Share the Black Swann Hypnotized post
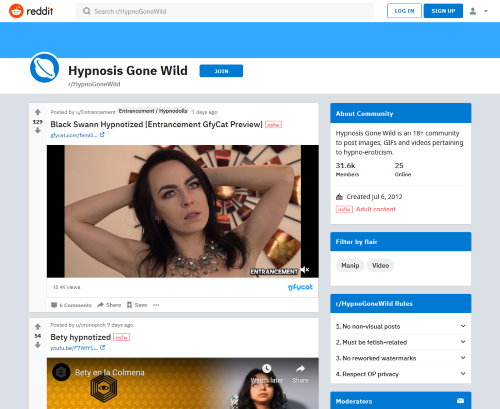This screenshot has width=500, height=409. [x=109, y=305]
